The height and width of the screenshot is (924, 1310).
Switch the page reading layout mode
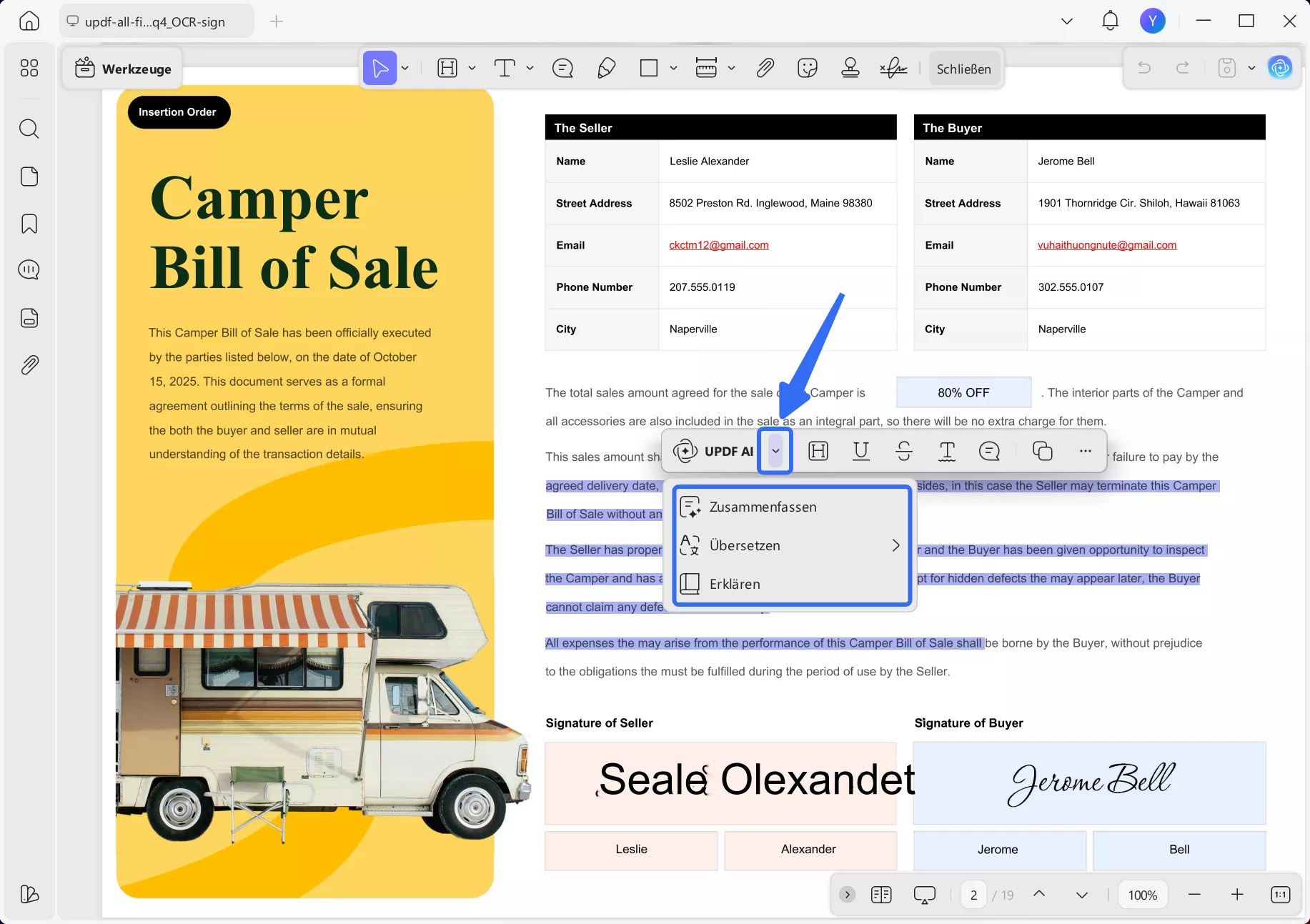[x=882, y=895]
